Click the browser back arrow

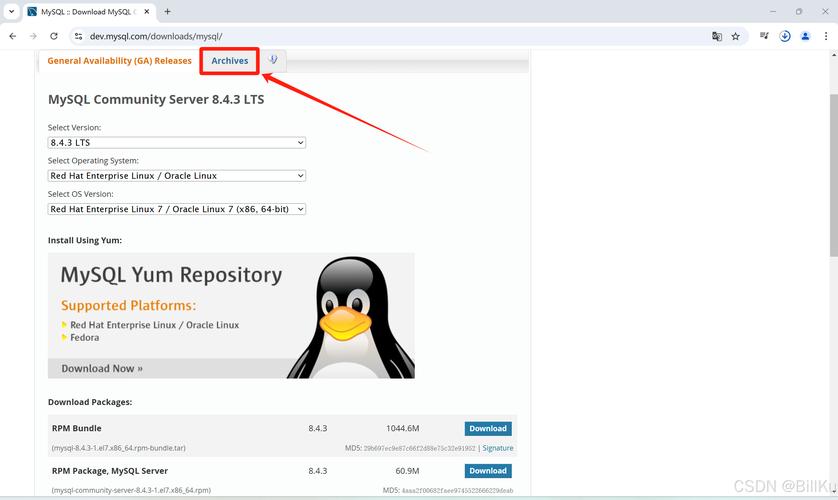pos(13,36)
